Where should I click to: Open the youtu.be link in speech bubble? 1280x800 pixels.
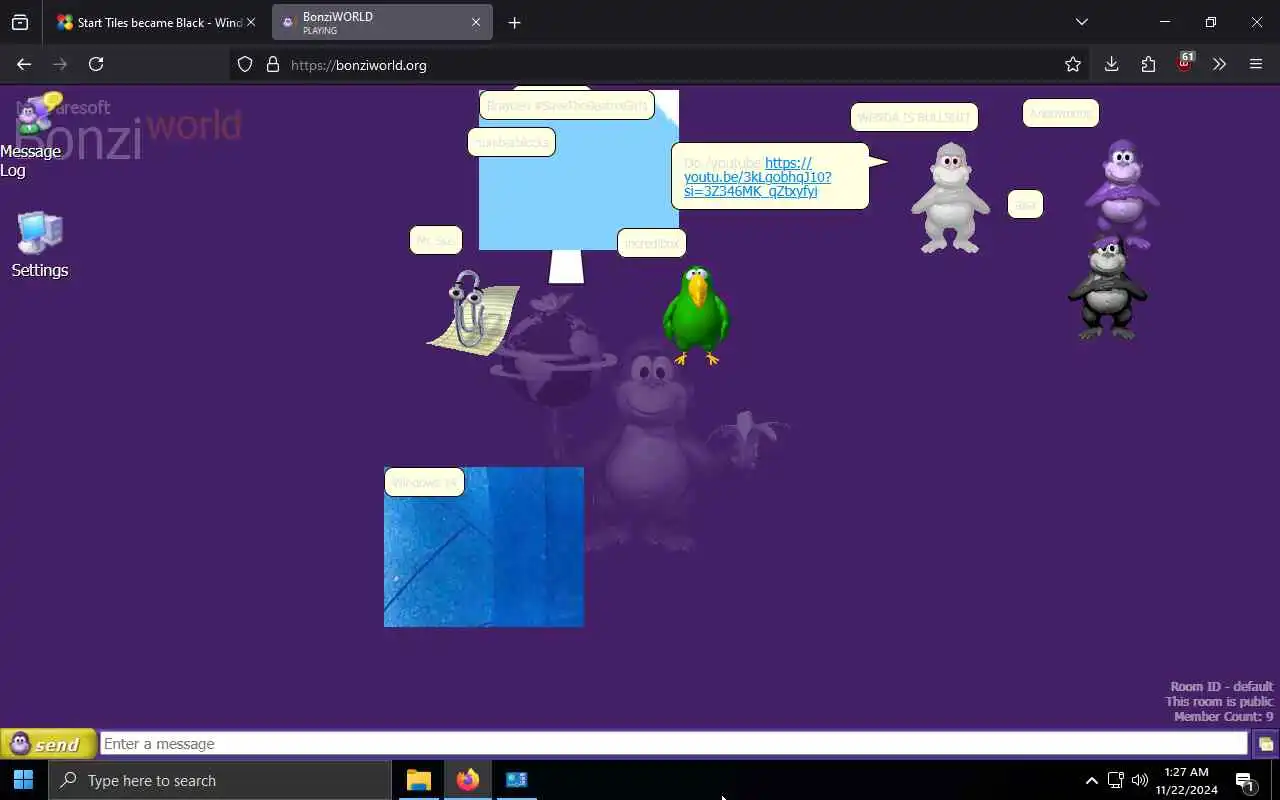tap(757, 177)
